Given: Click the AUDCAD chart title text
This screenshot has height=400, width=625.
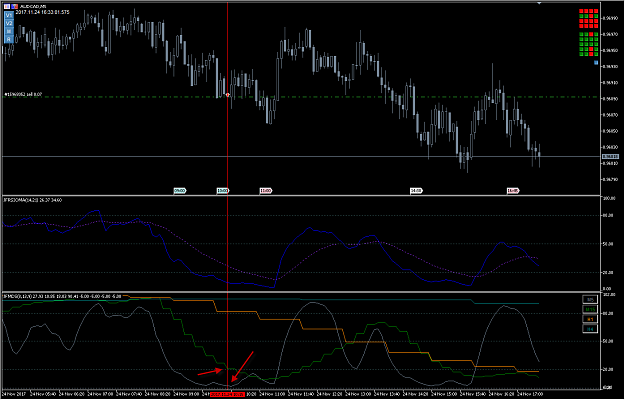Looking at the screenshot, I should [x=32, y=6].
